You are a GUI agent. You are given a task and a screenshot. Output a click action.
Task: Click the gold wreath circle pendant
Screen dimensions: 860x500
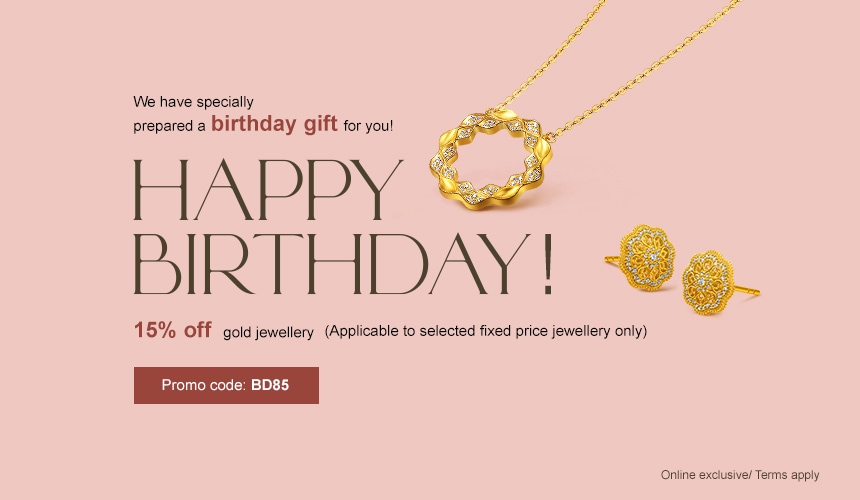pyautogui.click(x=490, y=158)
